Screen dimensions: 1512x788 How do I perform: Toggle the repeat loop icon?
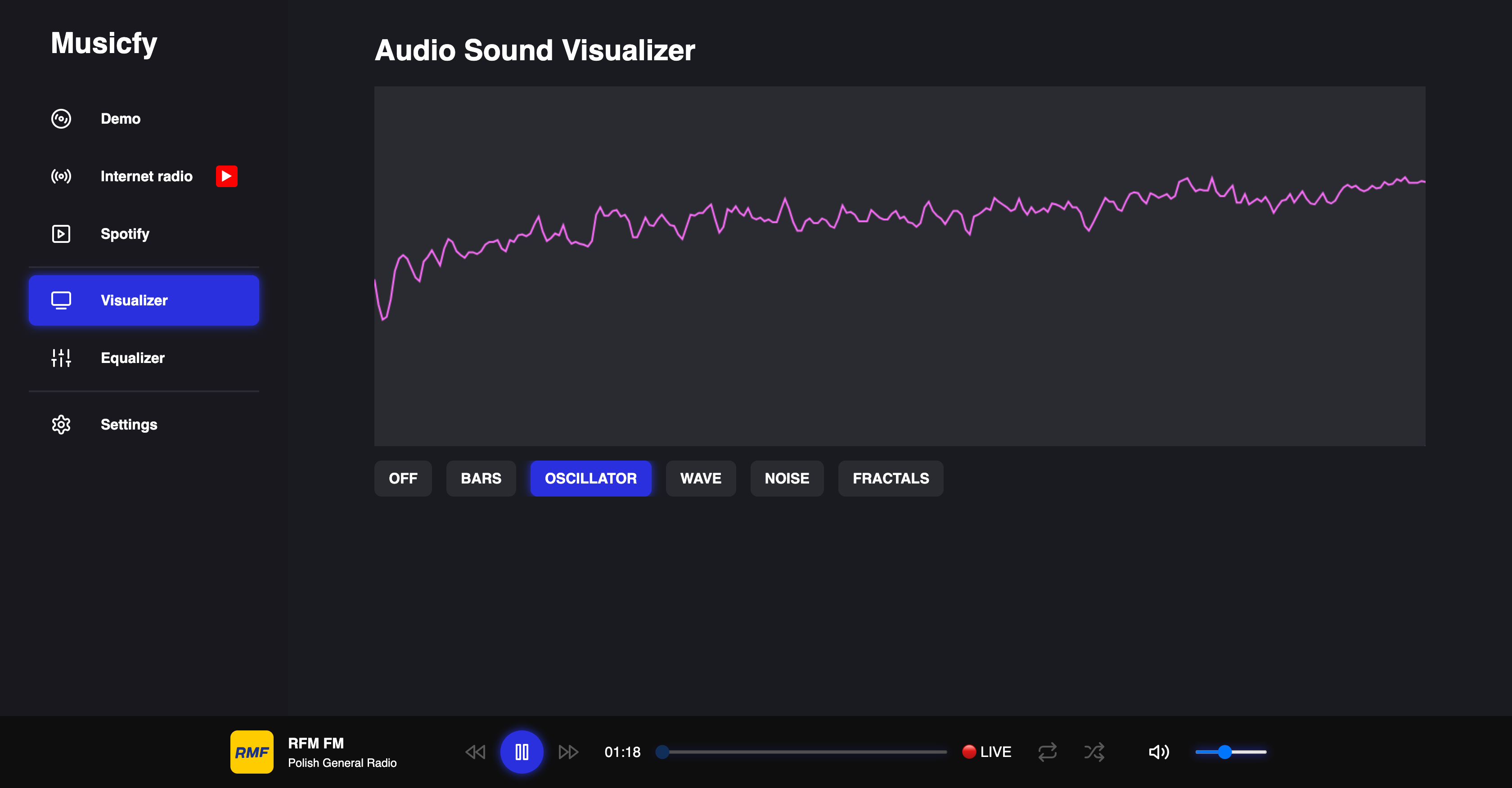click(1047, 752)
